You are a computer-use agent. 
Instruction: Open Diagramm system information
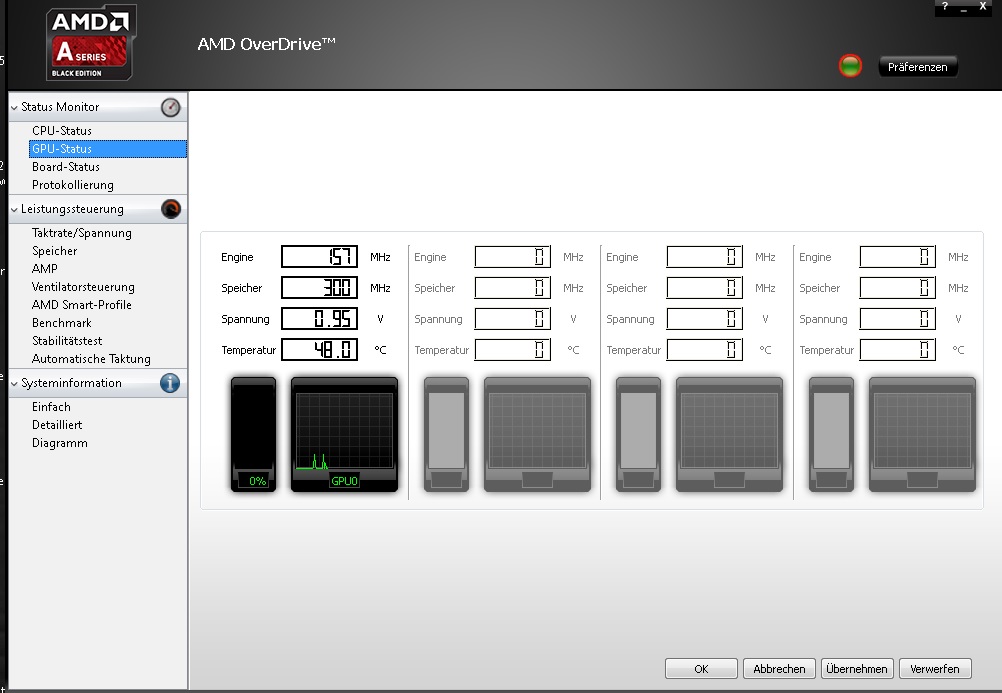pos(59,443)
